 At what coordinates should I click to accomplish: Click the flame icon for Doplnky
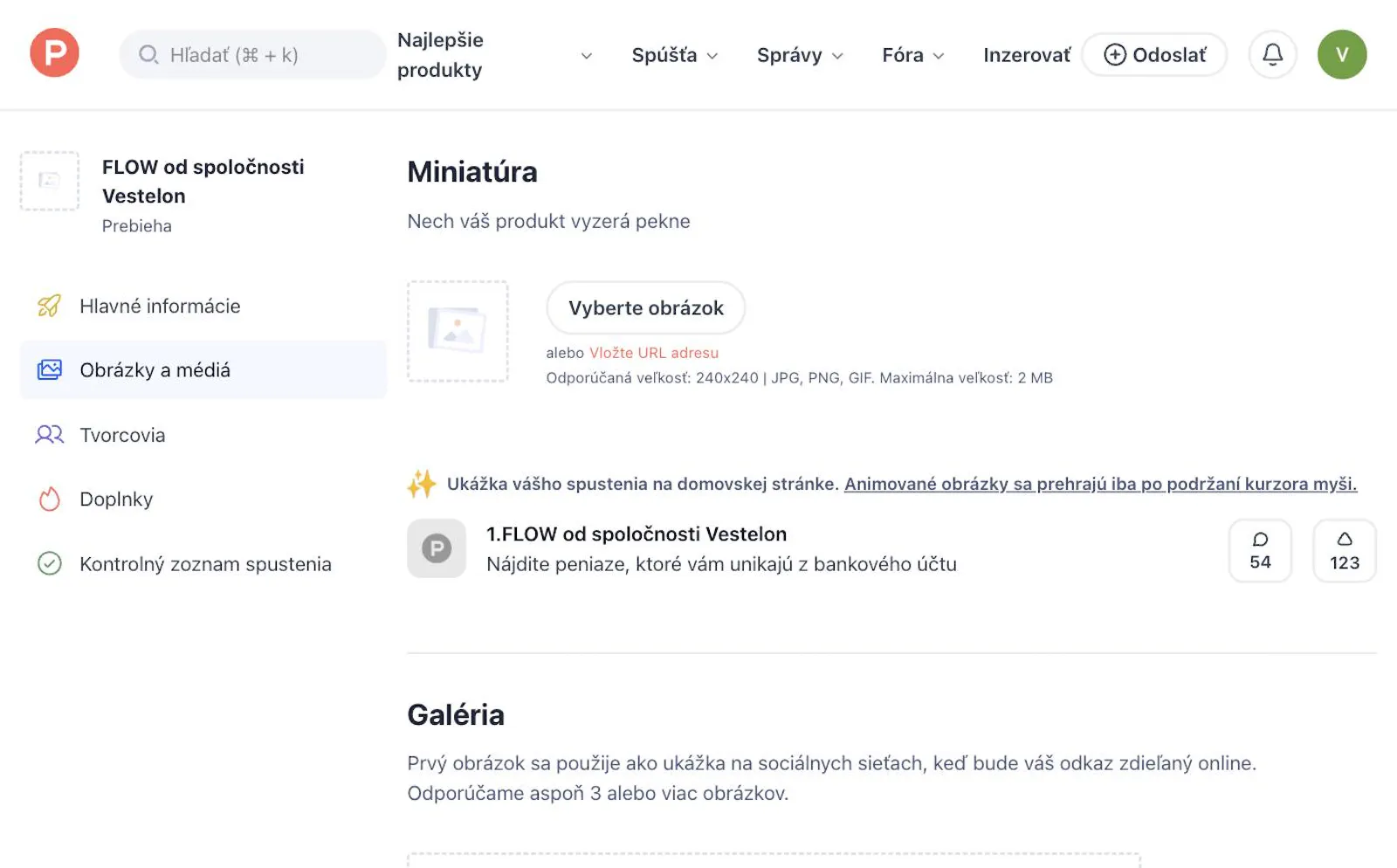50,499
